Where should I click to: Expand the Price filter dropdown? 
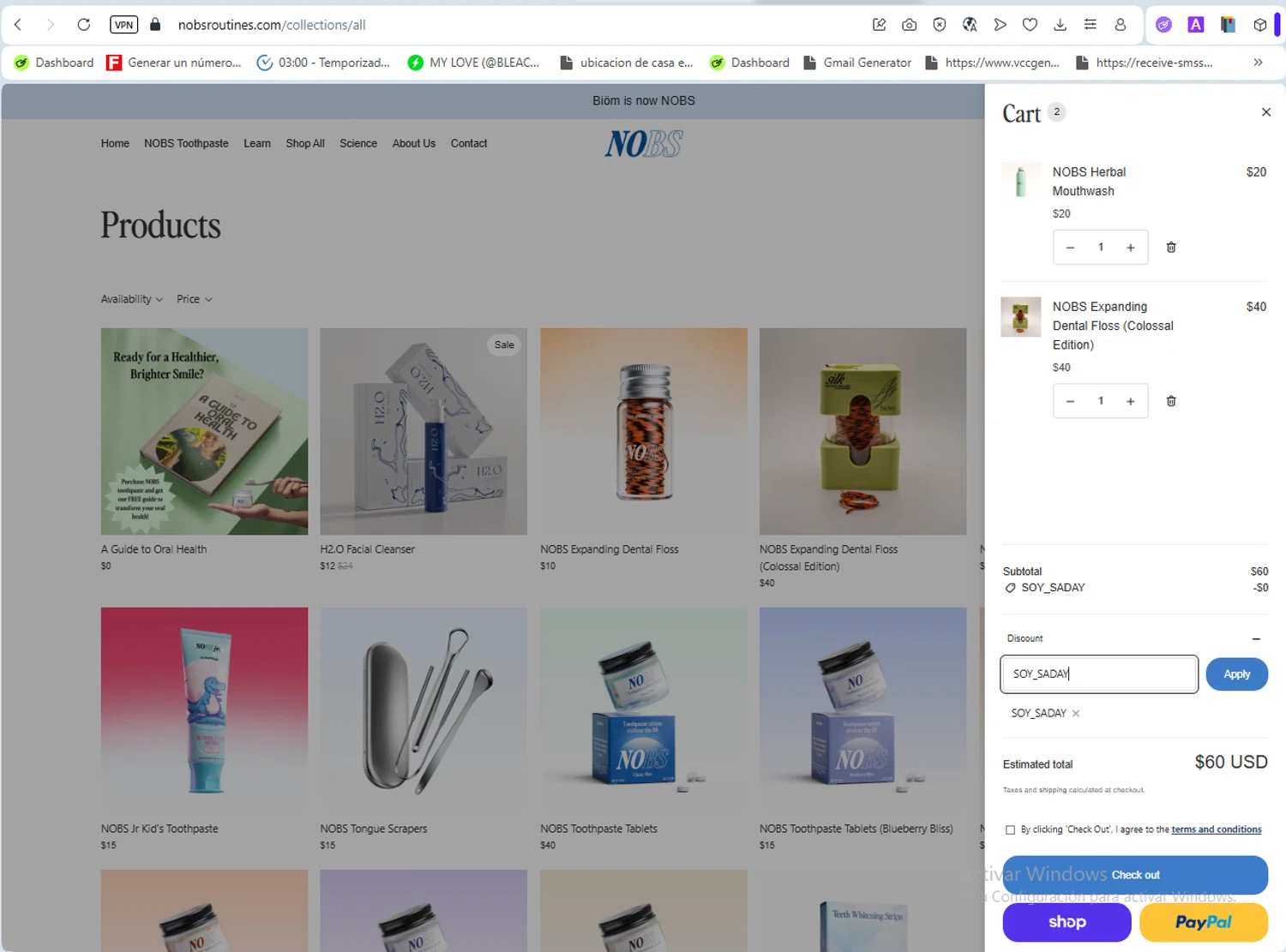click(x=195, y=299)
